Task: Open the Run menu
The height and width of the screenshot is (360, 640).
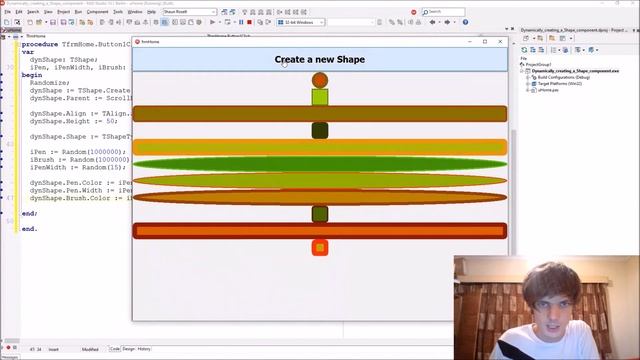Action: click(x=78, y=12)
